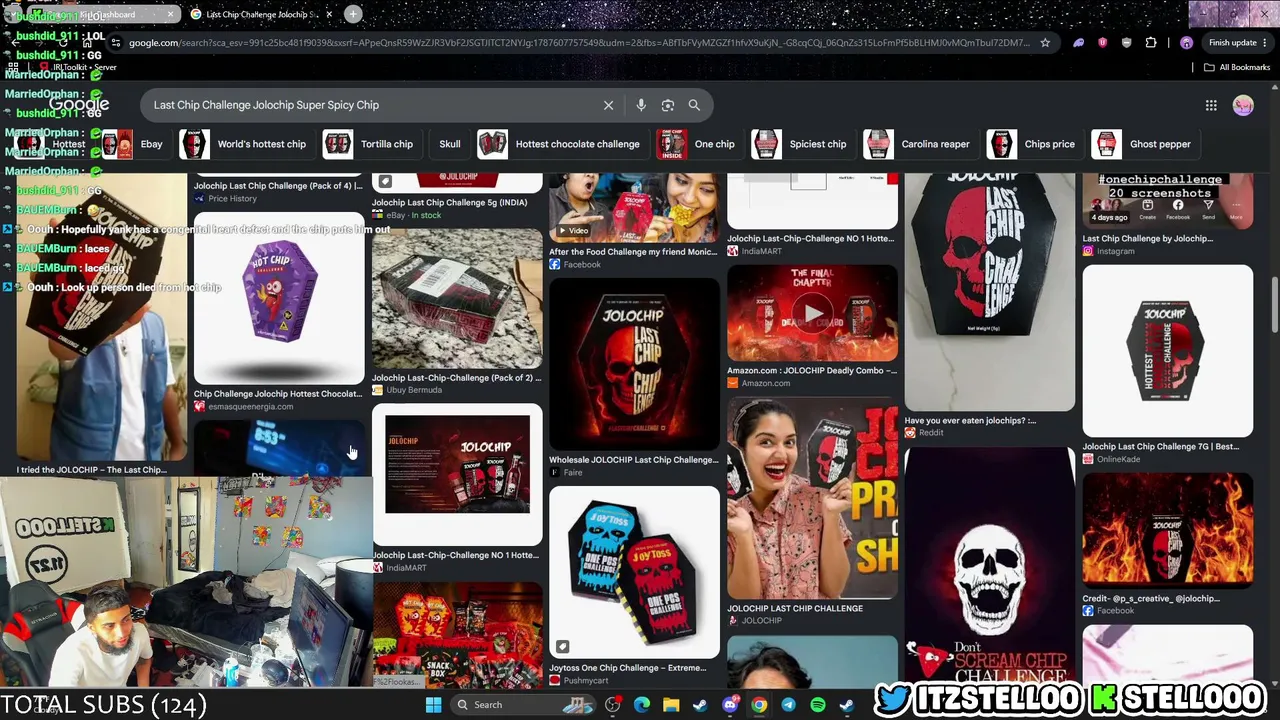Open 'Last Chip Challenge by Jolochip' Instagram link
Screen dimensions: 1280x720
click(x=1148, y=239)
